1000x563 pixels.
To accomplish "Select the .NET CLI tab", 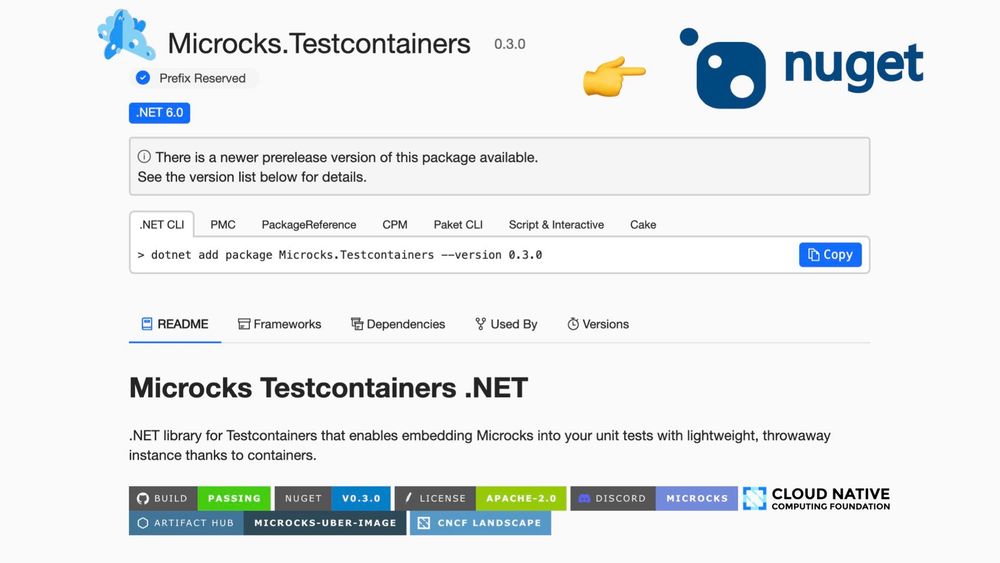I will (x=162, y=224).
